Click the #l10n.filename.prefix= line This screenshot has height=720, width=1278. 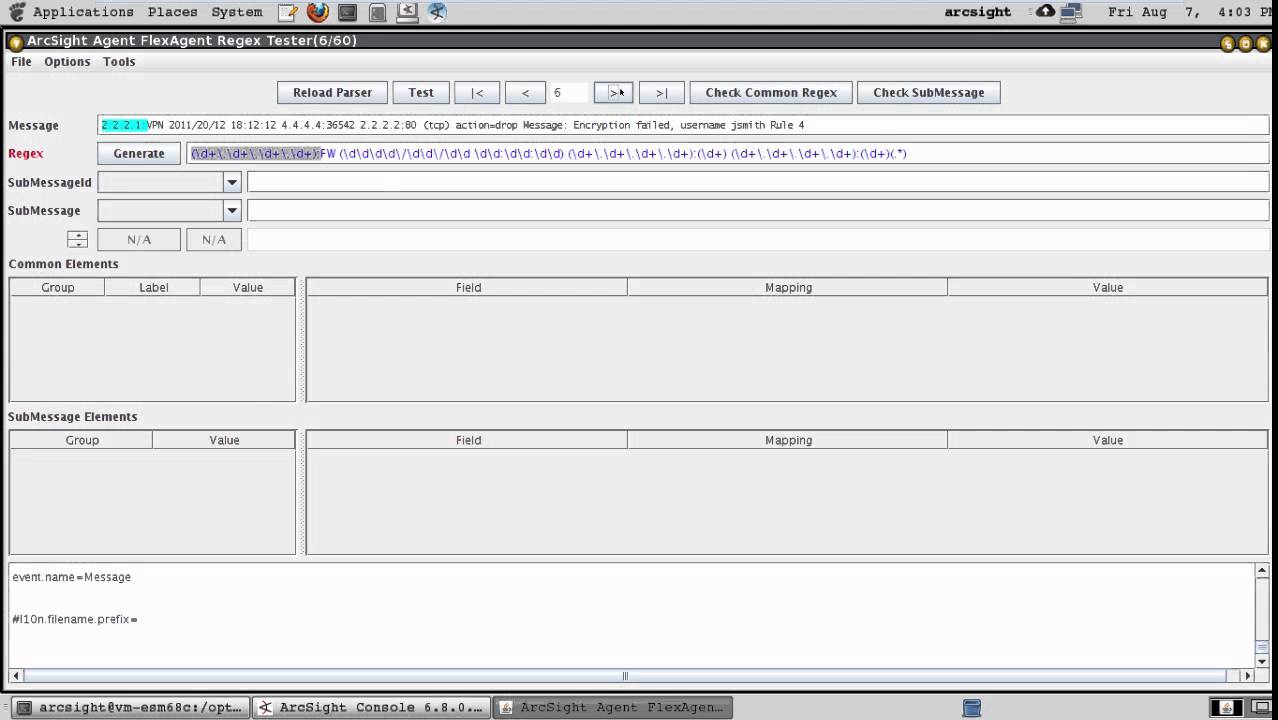(x=74, y=619)
